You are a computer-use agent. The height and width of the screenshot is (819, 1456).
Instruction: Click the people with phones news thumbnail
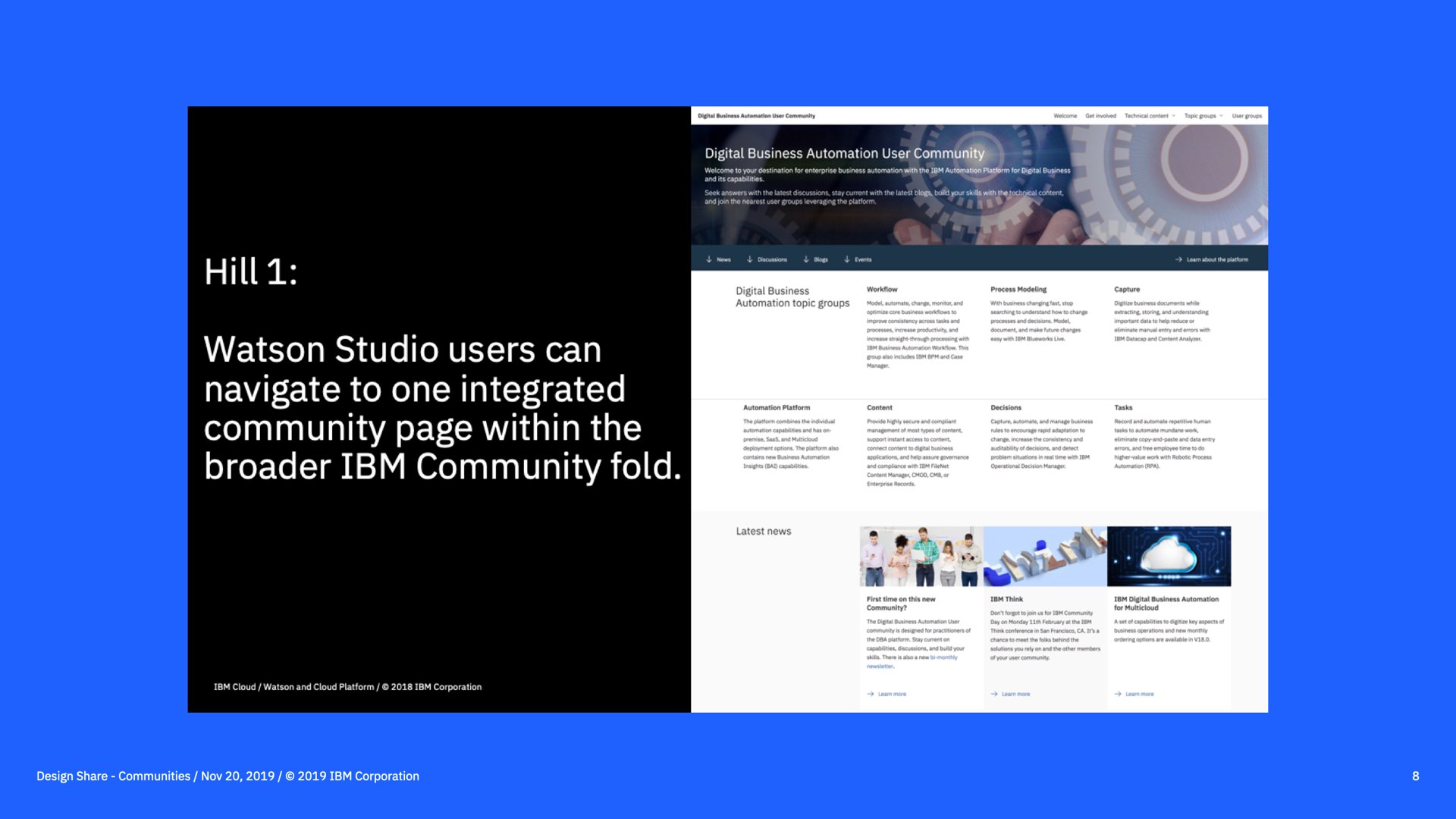tap(921, 557)
